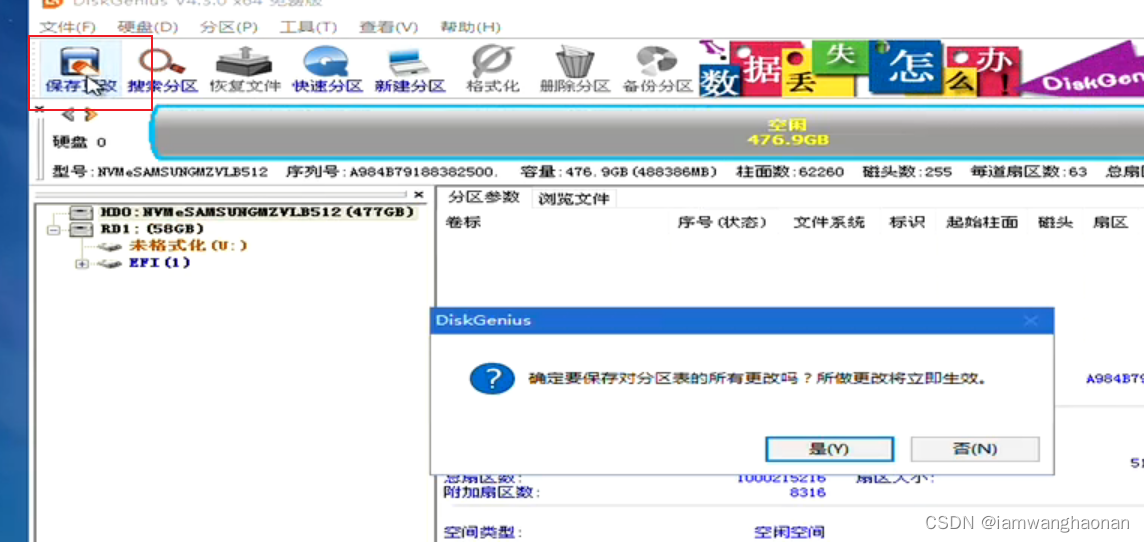Click the 附加扇区数 label
This screenshot has width=1144, height=542.
point(492,492)
